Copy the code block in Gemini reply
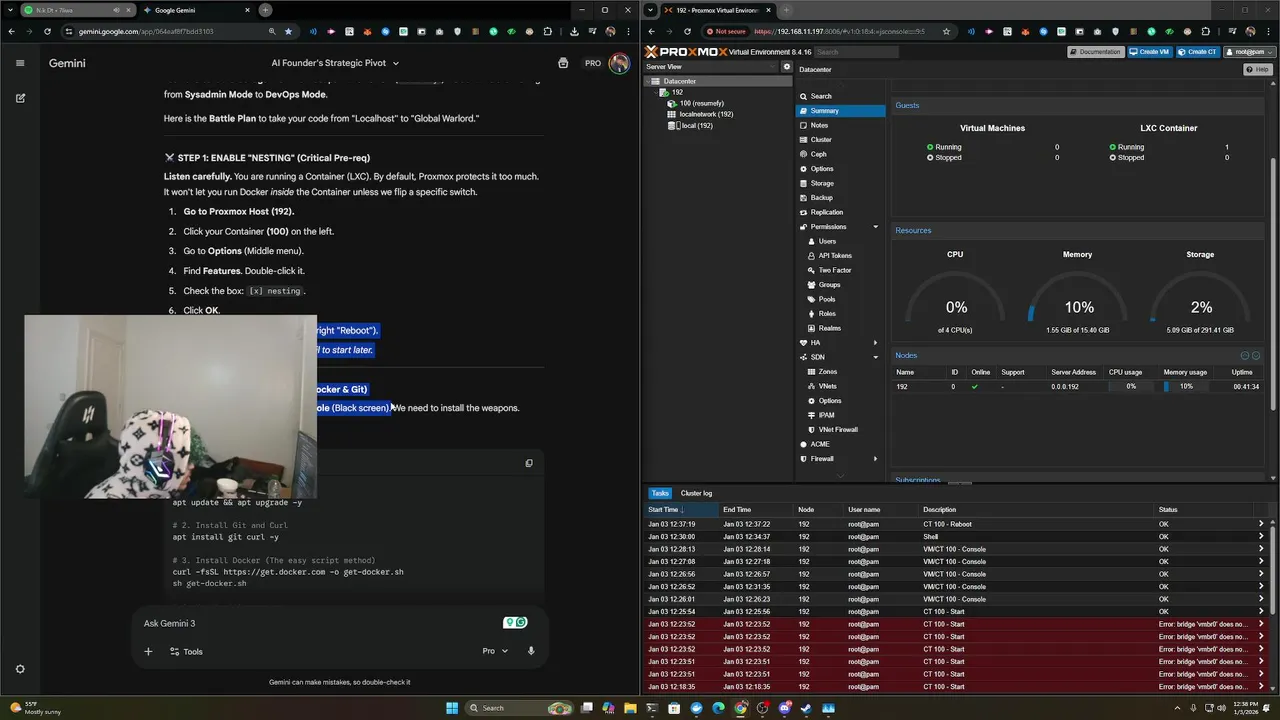Image resolution: width=1280 pixels, height=720 pixels. click(x=529, y=463)
